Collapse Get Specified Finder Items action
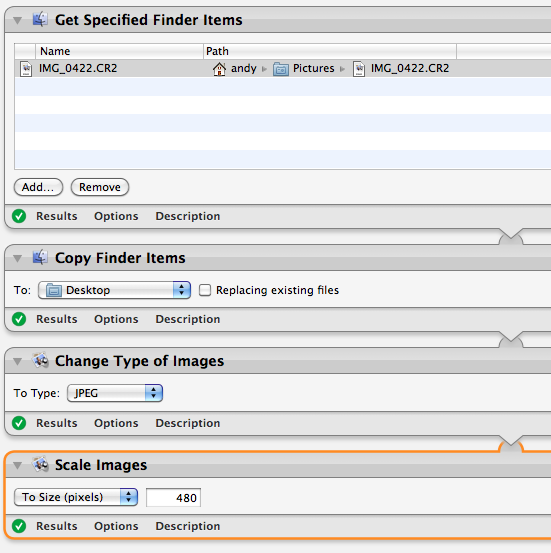This screenshot has height=553, width=551. [x=17, y=20]
